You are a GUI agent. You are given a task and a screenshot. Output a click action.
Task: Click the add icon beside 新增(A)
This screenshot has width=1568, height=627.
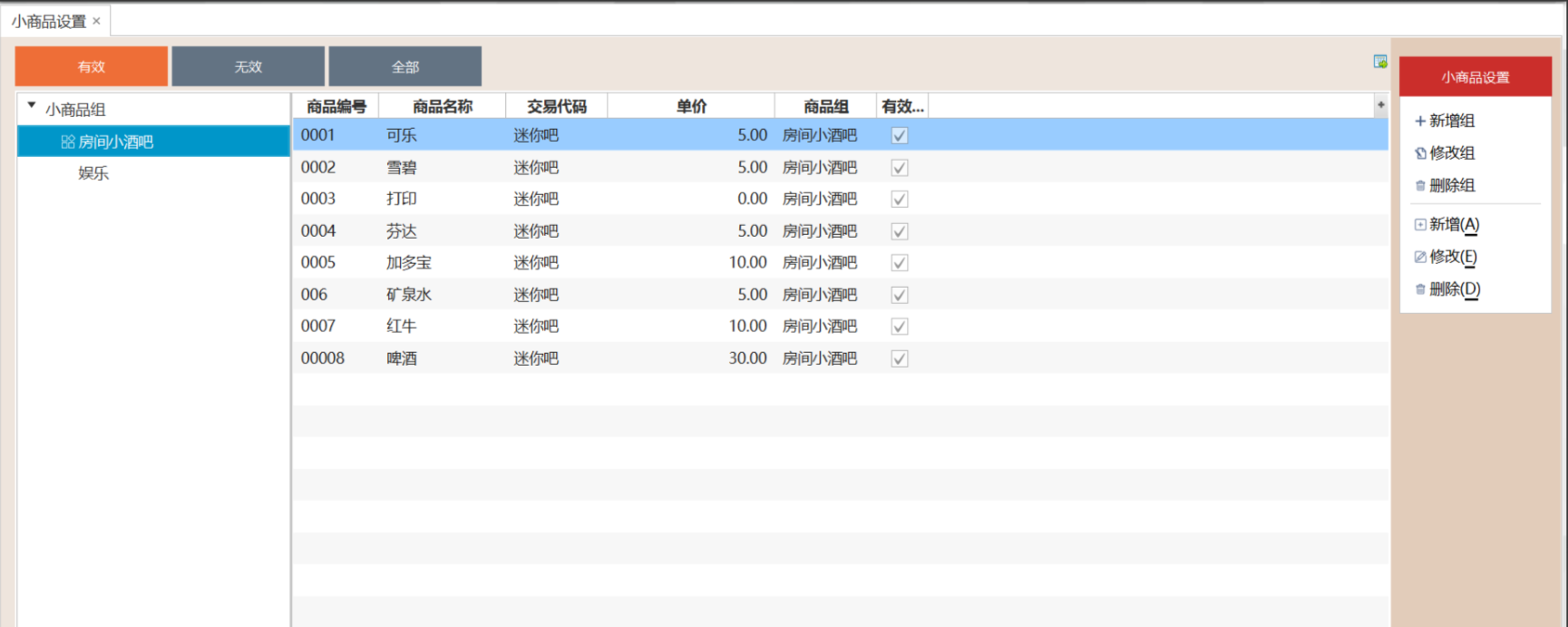[x=1420, y=225]
